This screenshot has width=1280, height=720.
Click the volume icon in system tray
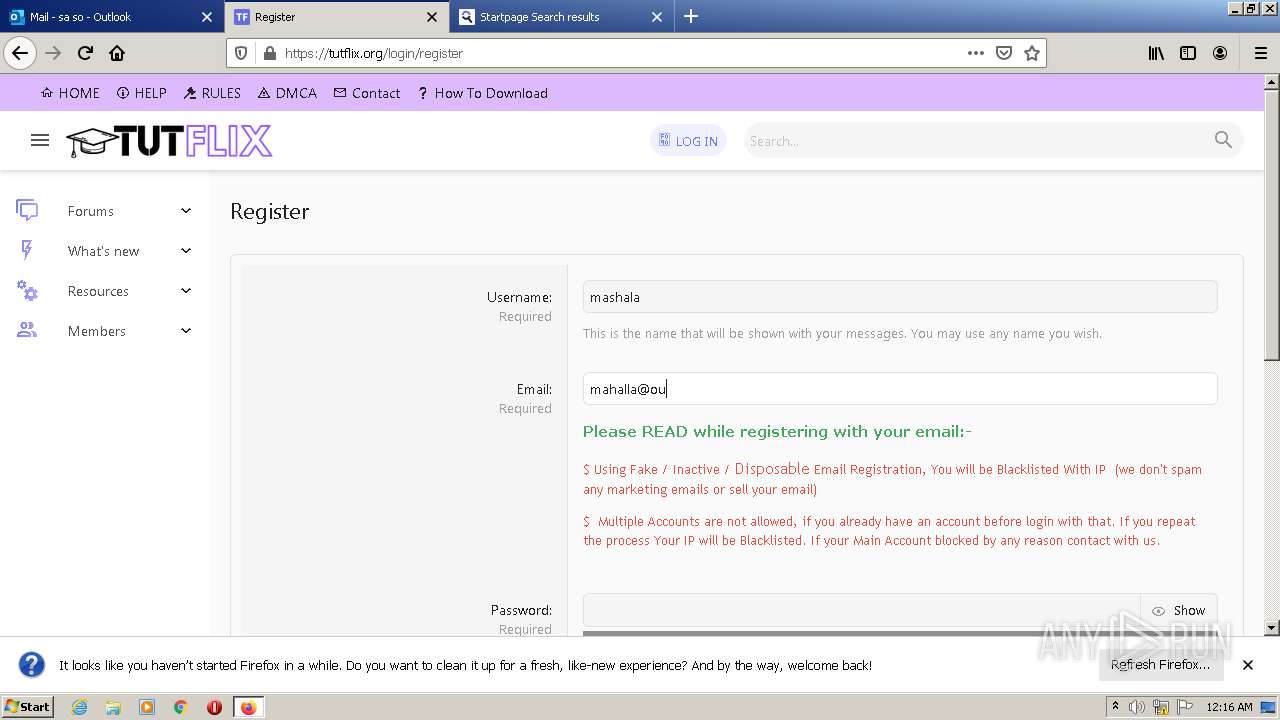[1137, 707]
